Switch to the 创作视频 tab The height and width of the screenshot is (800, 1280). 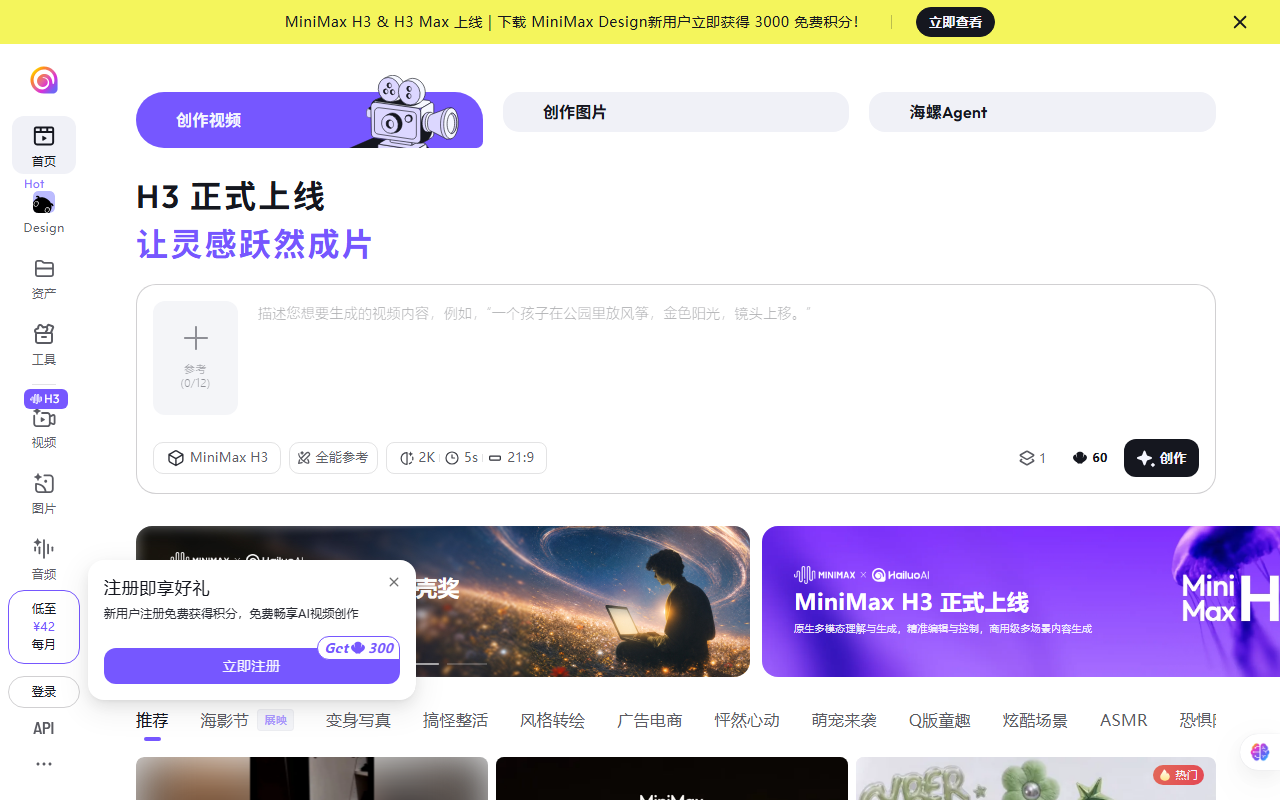point(309,120)
